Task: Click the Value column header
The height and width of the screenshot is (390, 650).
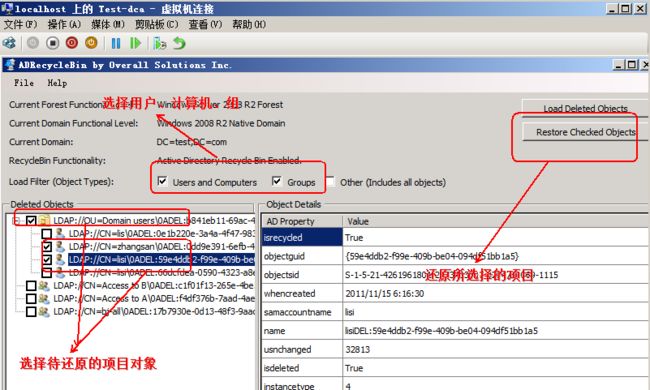Action: tap(496, 221)
